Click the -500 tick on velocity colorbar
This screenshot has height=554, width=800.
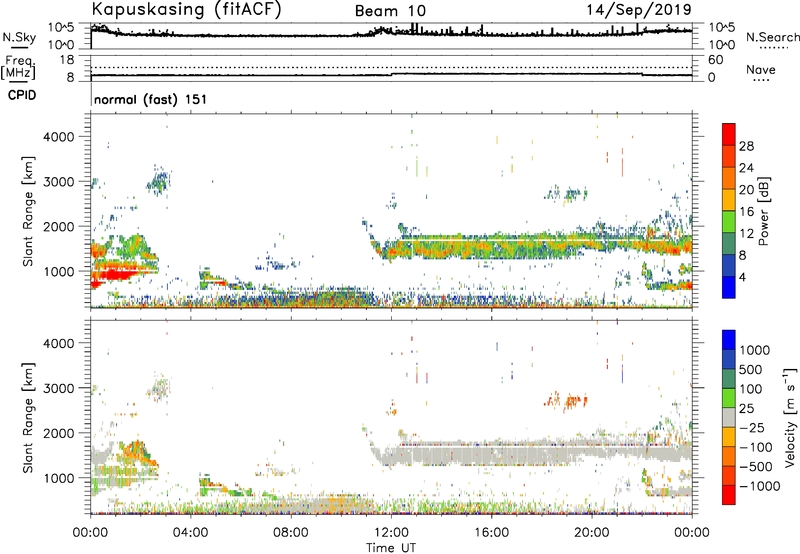pos(756,466)
